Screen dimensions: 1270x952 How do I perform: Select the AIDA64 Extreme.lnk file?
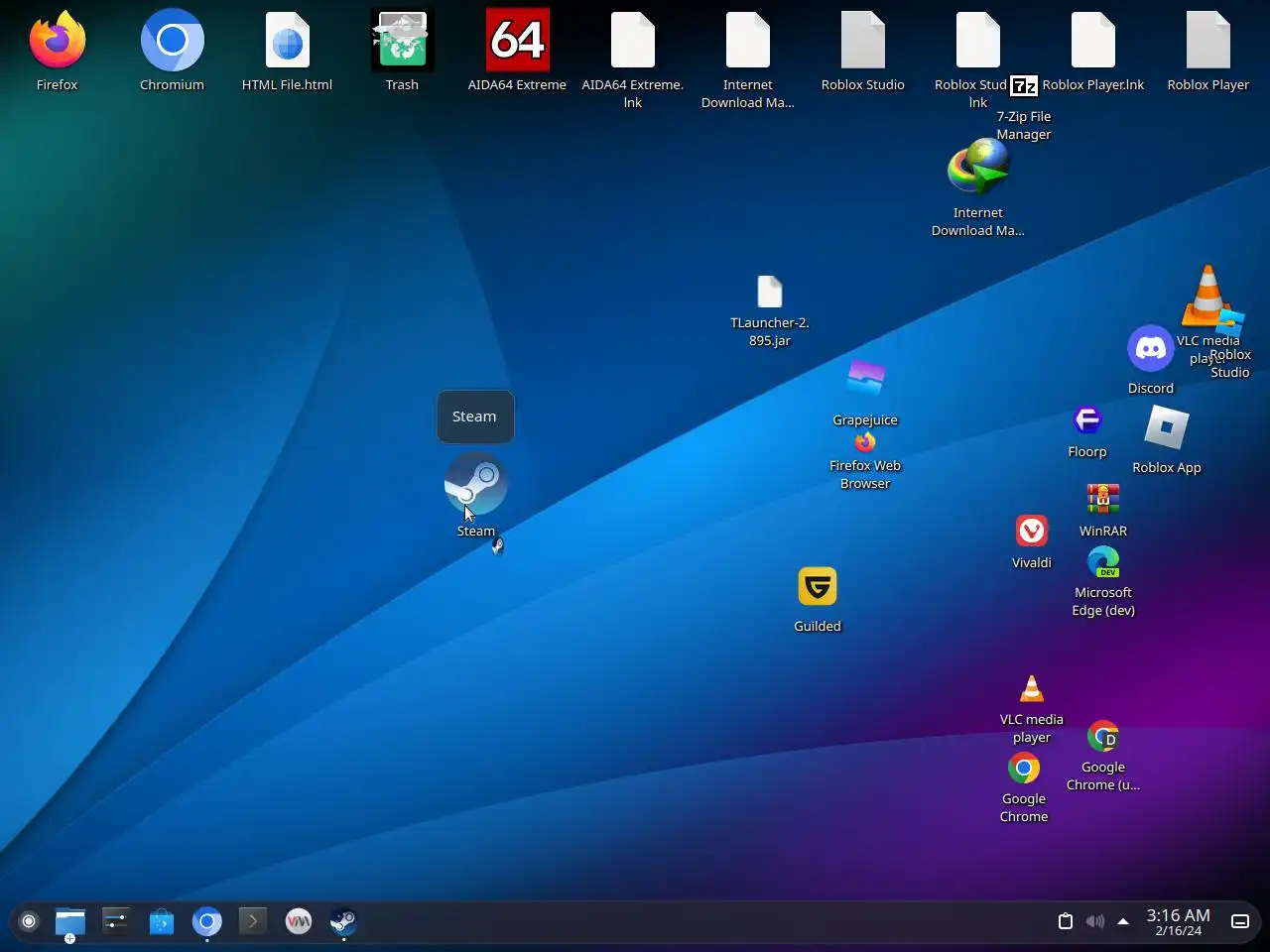click(633, 41)
